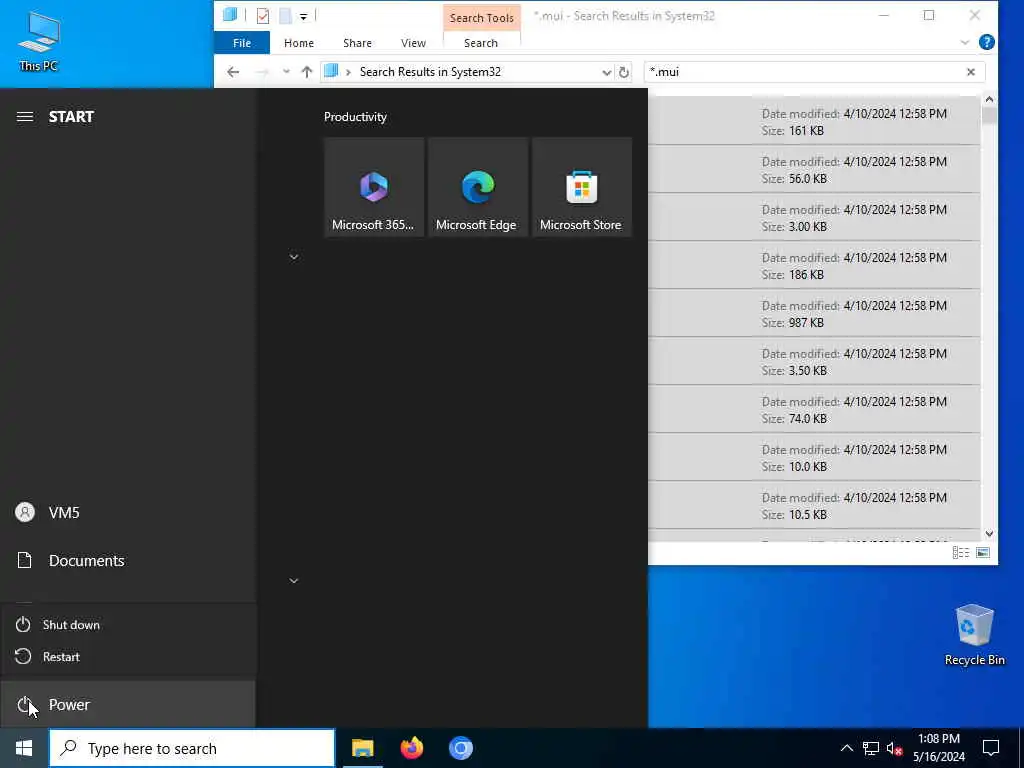Click the muted volume tray icon
Screen dimensions: 1024x768
click(894, 748)
